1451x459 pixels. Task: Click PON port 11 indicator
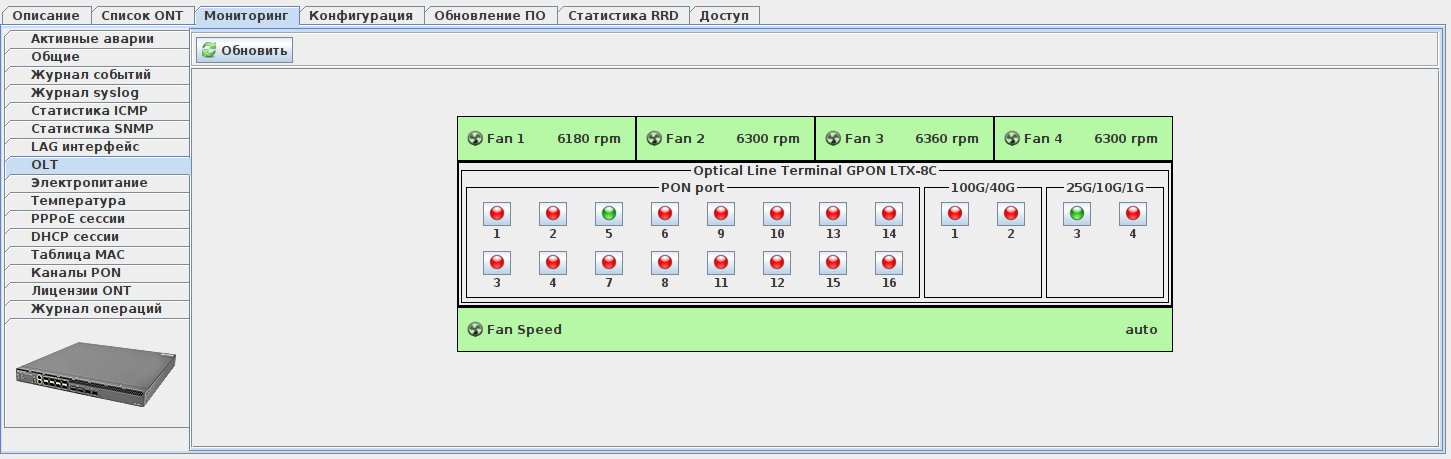[x=720, y=262]
